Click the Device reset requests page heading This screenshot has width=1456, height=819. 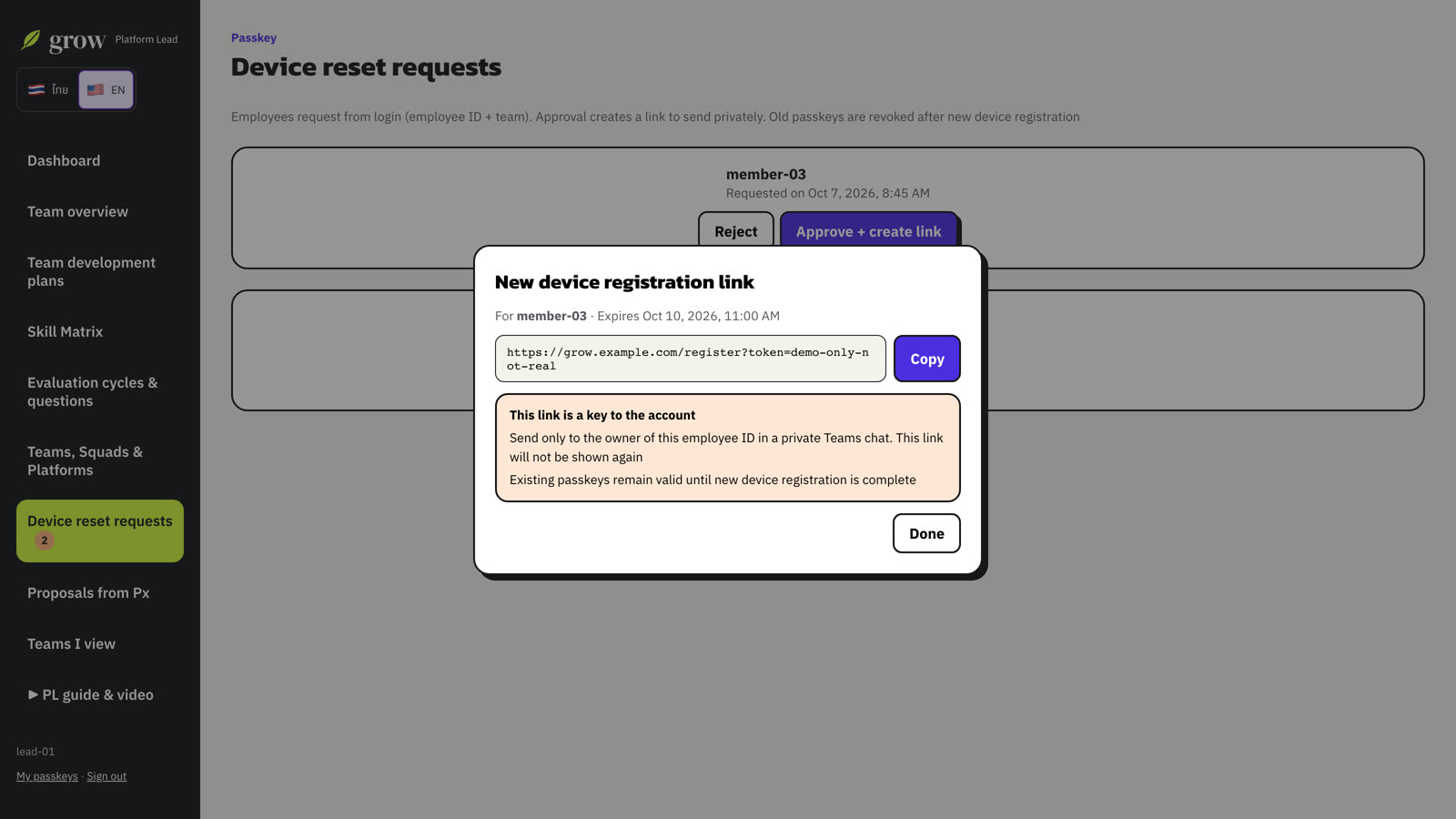point(366,66)
